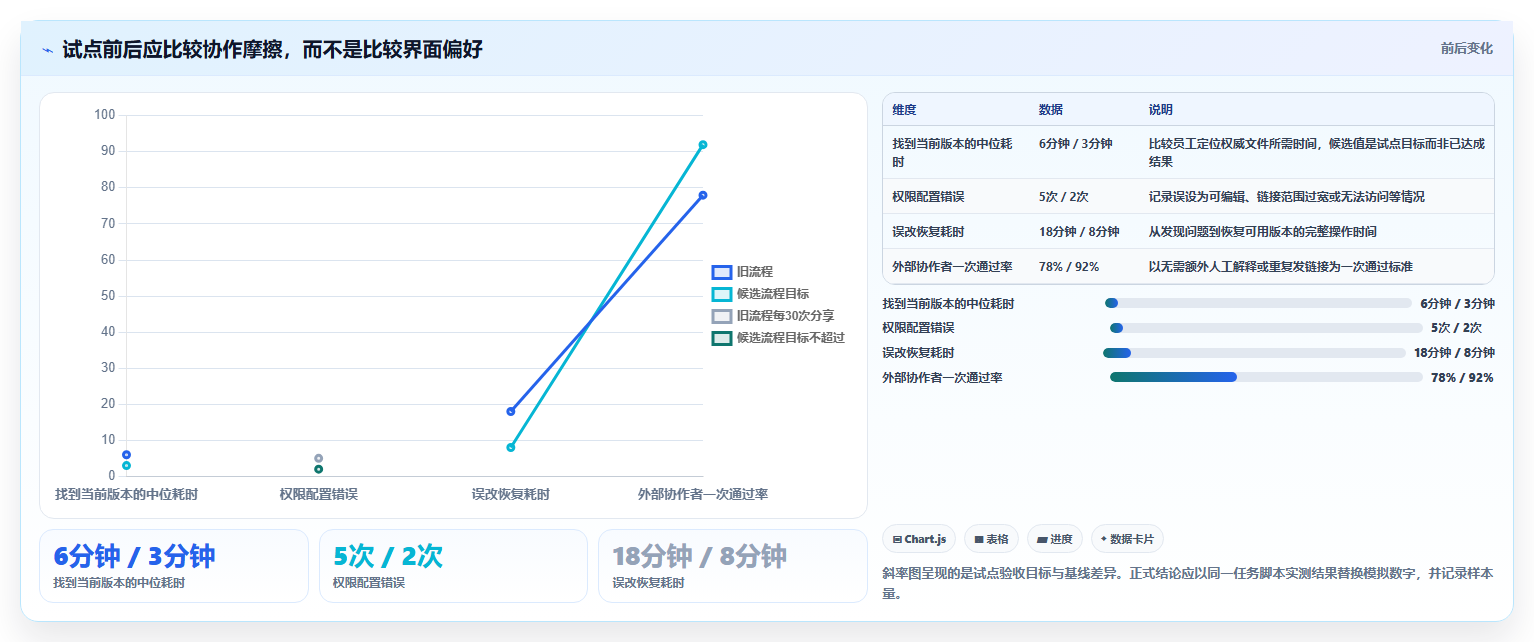The height and width of the screenshot is (642, 1534).
Task: Toggle the 候选流程目标不超过 legend entry
Action: (778, 338)
